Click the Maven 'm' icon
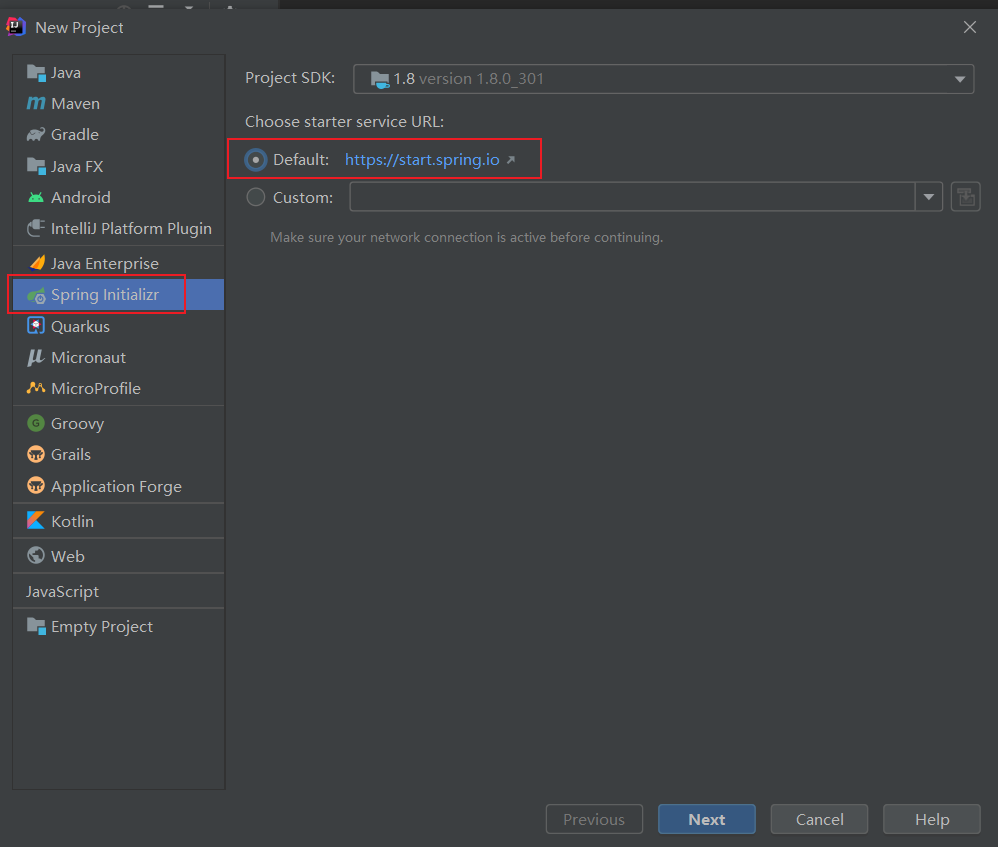The image size is (998, 847). point(36,103)
